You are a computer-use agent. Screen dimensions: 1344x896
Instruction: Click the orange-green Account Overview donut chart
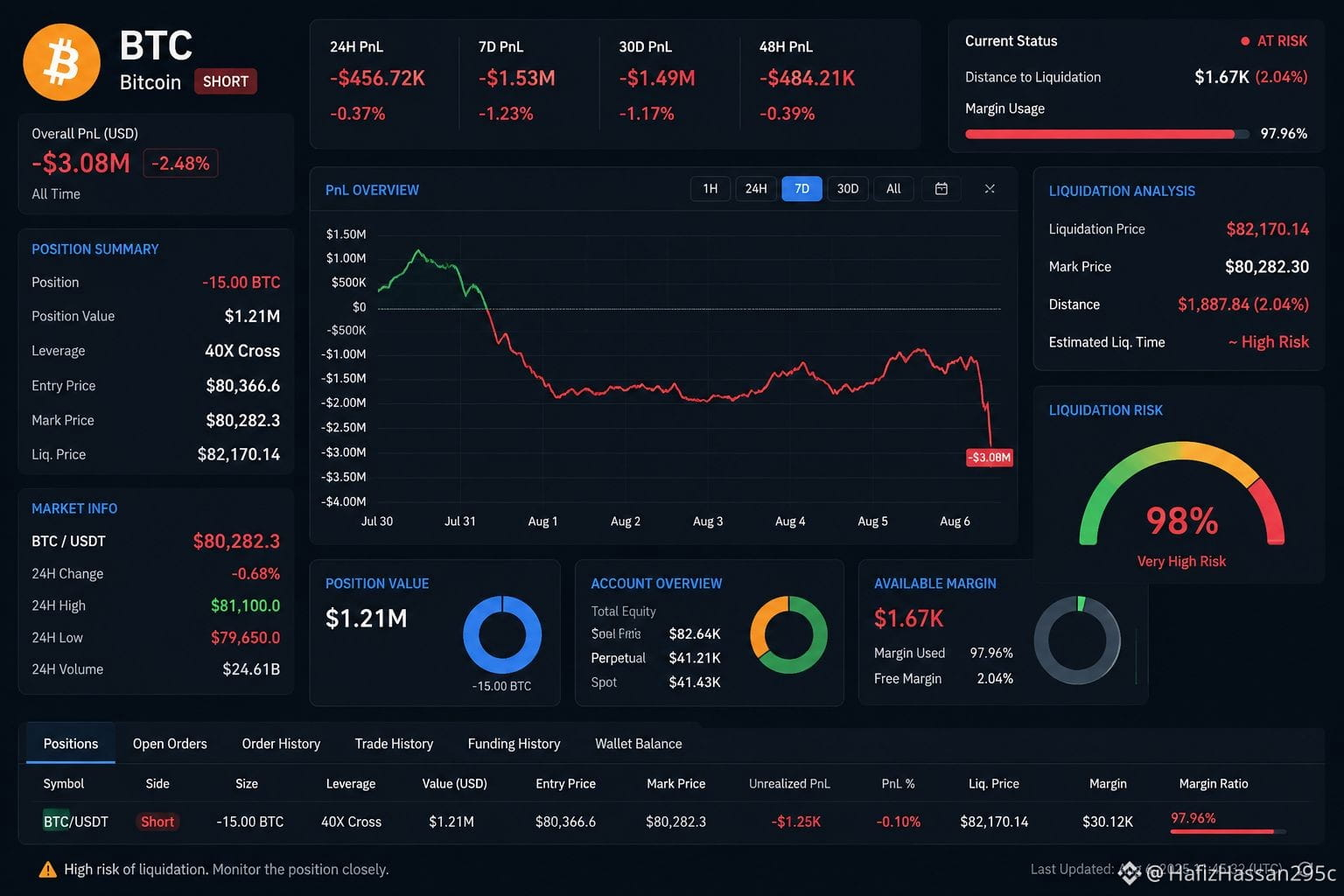click(x=788, y=635)
